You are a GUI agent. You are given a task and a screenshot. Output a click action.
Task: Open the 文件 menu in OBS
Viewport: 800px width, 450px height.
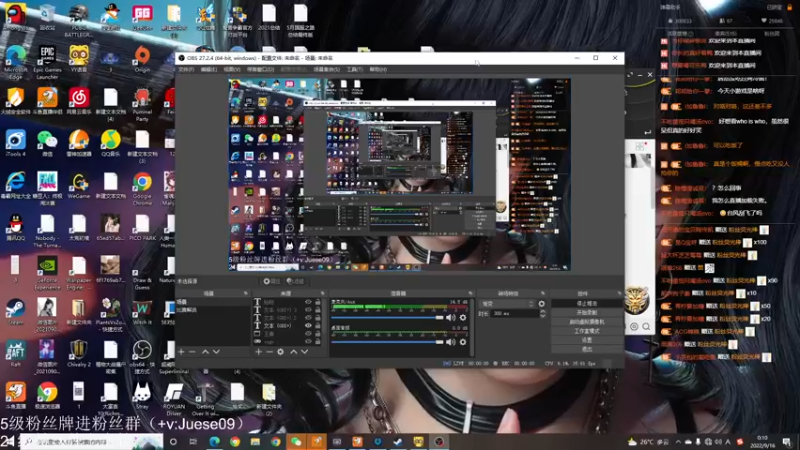pos(186,69)
